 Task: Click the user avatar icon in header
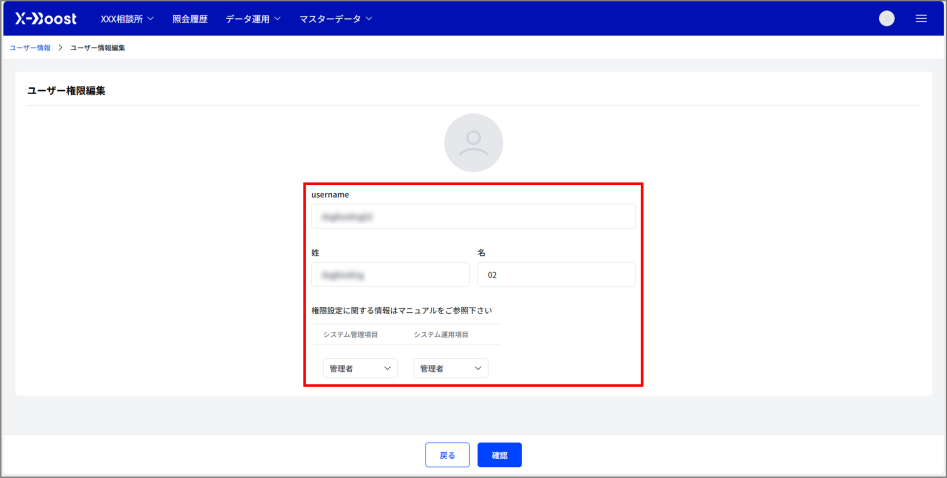[x=887, y=19]
